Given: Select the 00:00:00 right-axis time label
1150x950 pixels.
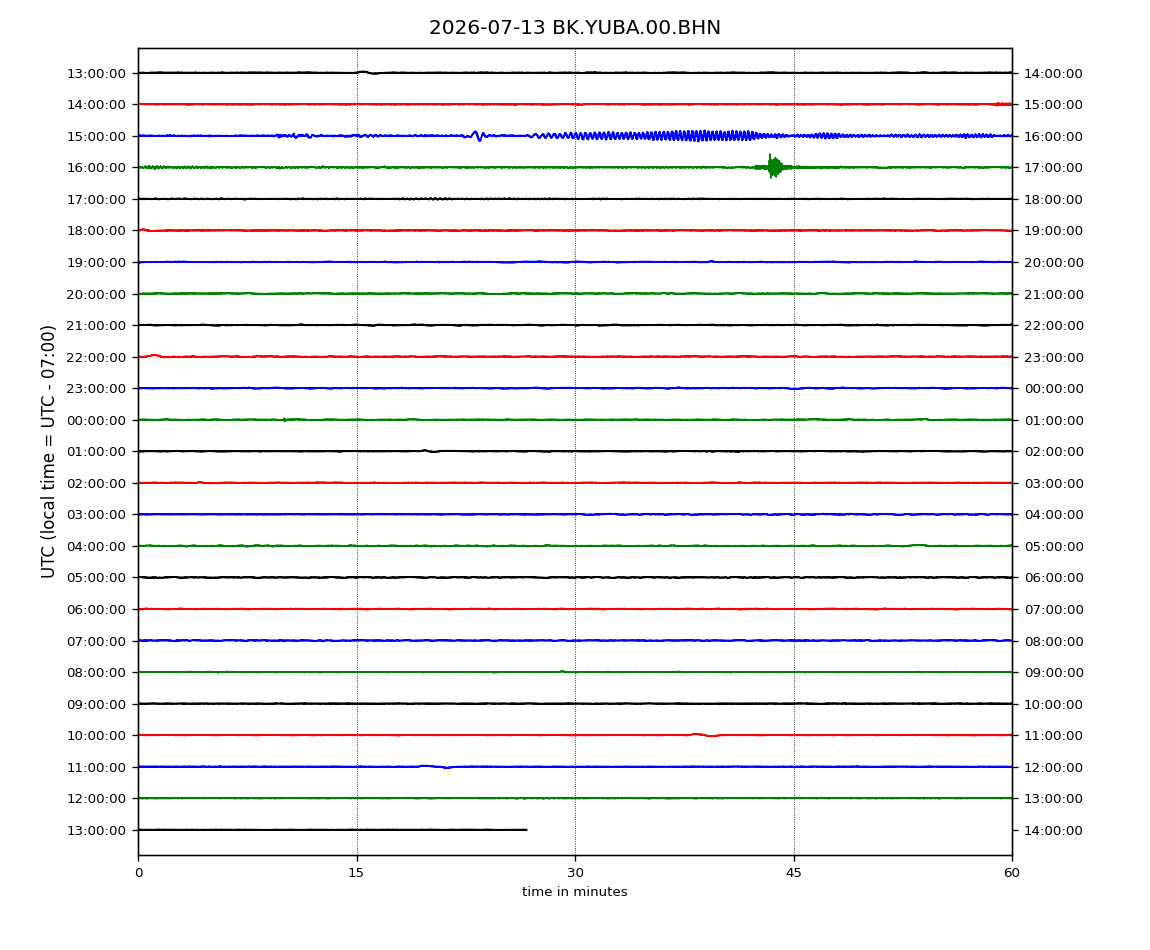Looking at the screenshot, I should coord(1053,389).
